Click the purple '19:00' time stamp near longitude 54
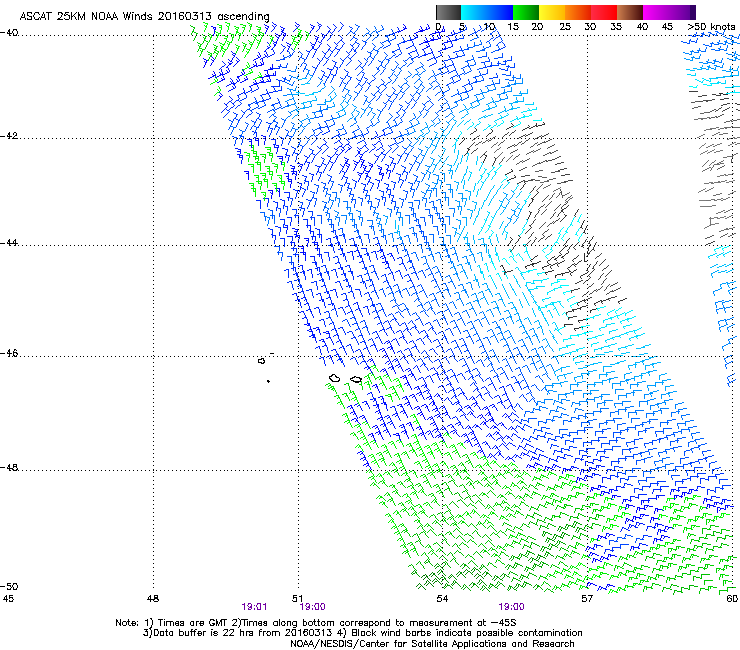This screenshot has height=650, width=740. pyautogui.click(x=512, y=607)
